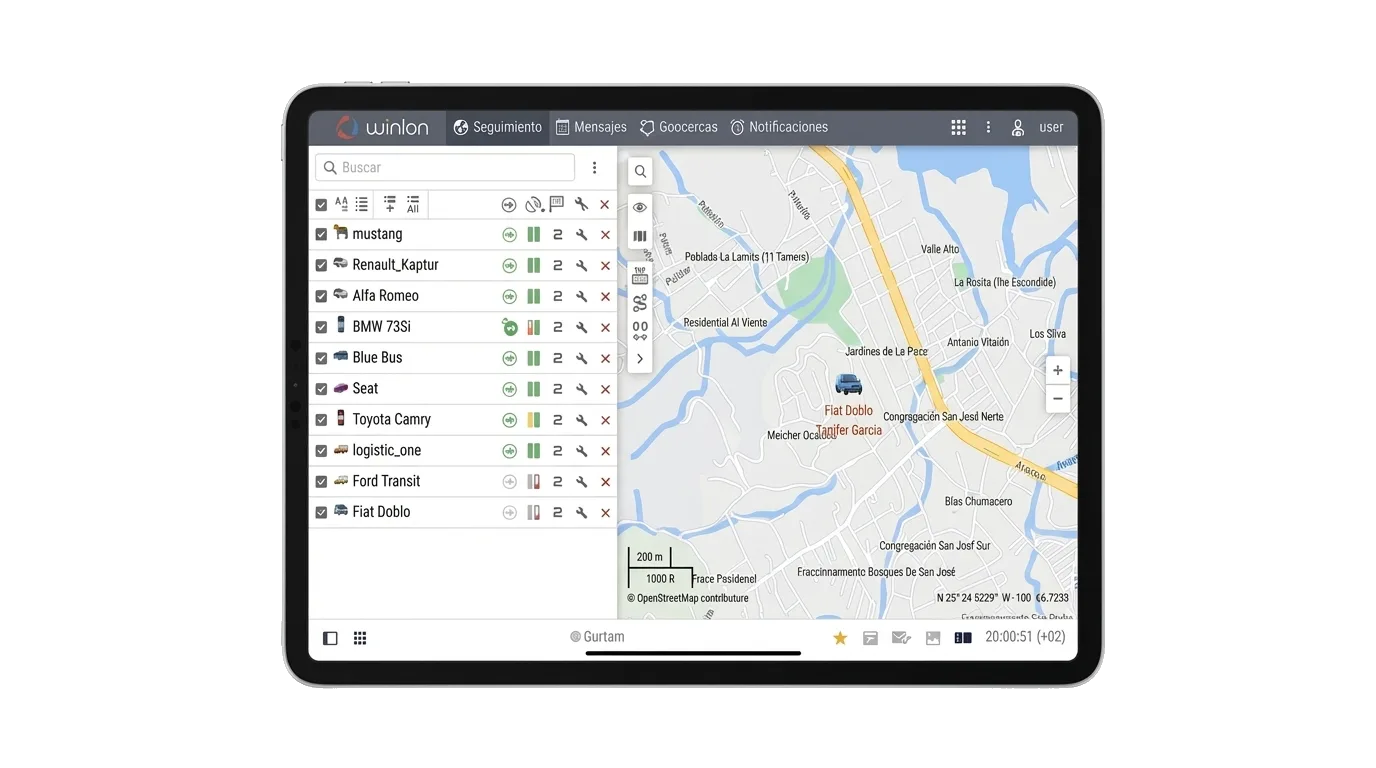The image size is (1376, 768).
Task: Toggle the Toyota Camry checkbox
Action: 321,420
